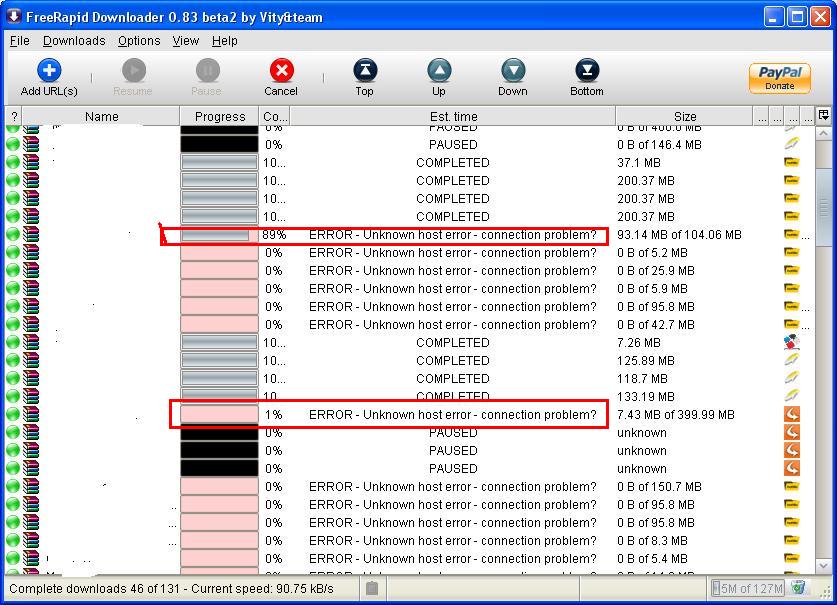Click the PayPal Donate button

pos(780,78)
